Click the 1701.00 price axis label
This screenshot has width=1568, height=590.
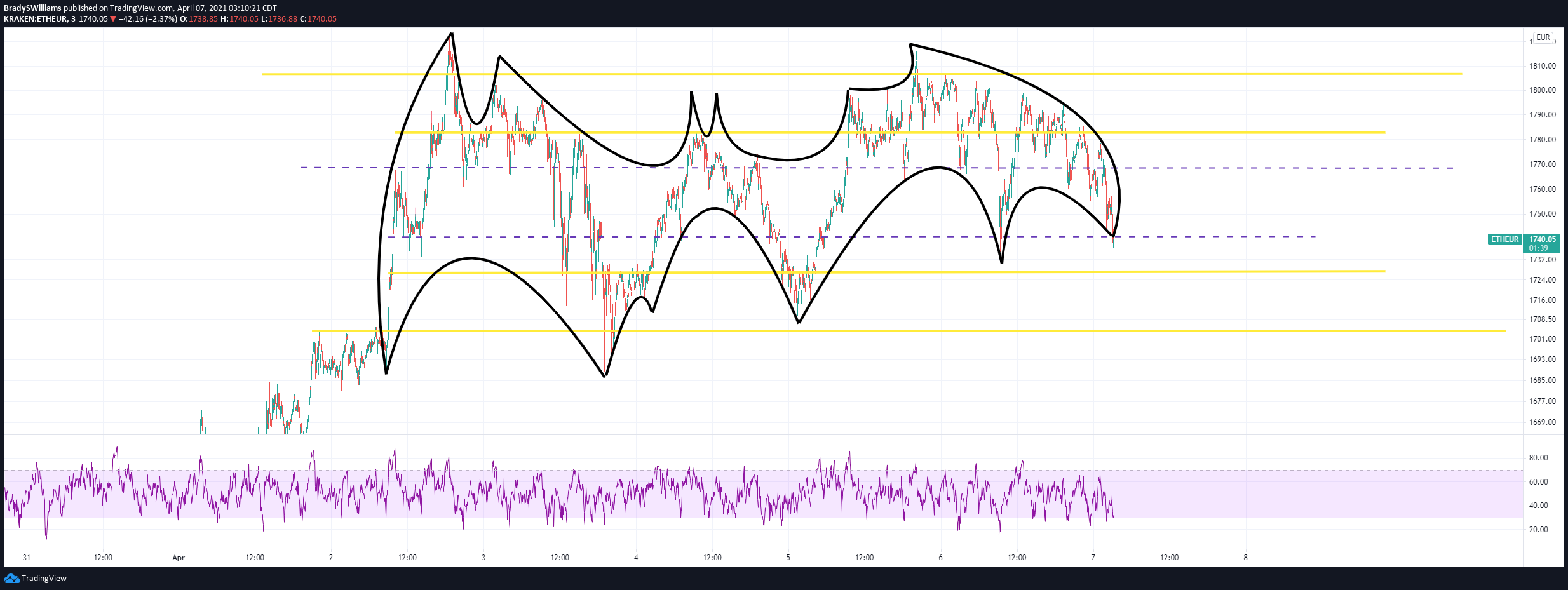(x=1543, y=339)
